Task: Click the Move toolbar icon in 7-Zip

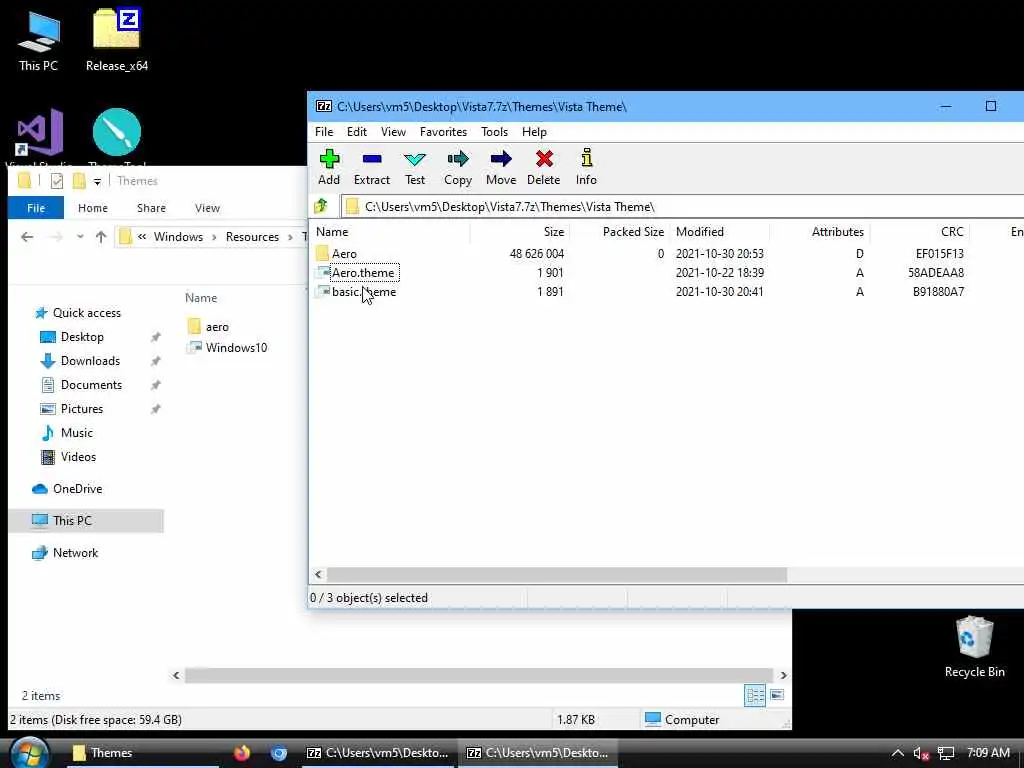Action: [x=501, y=167]
